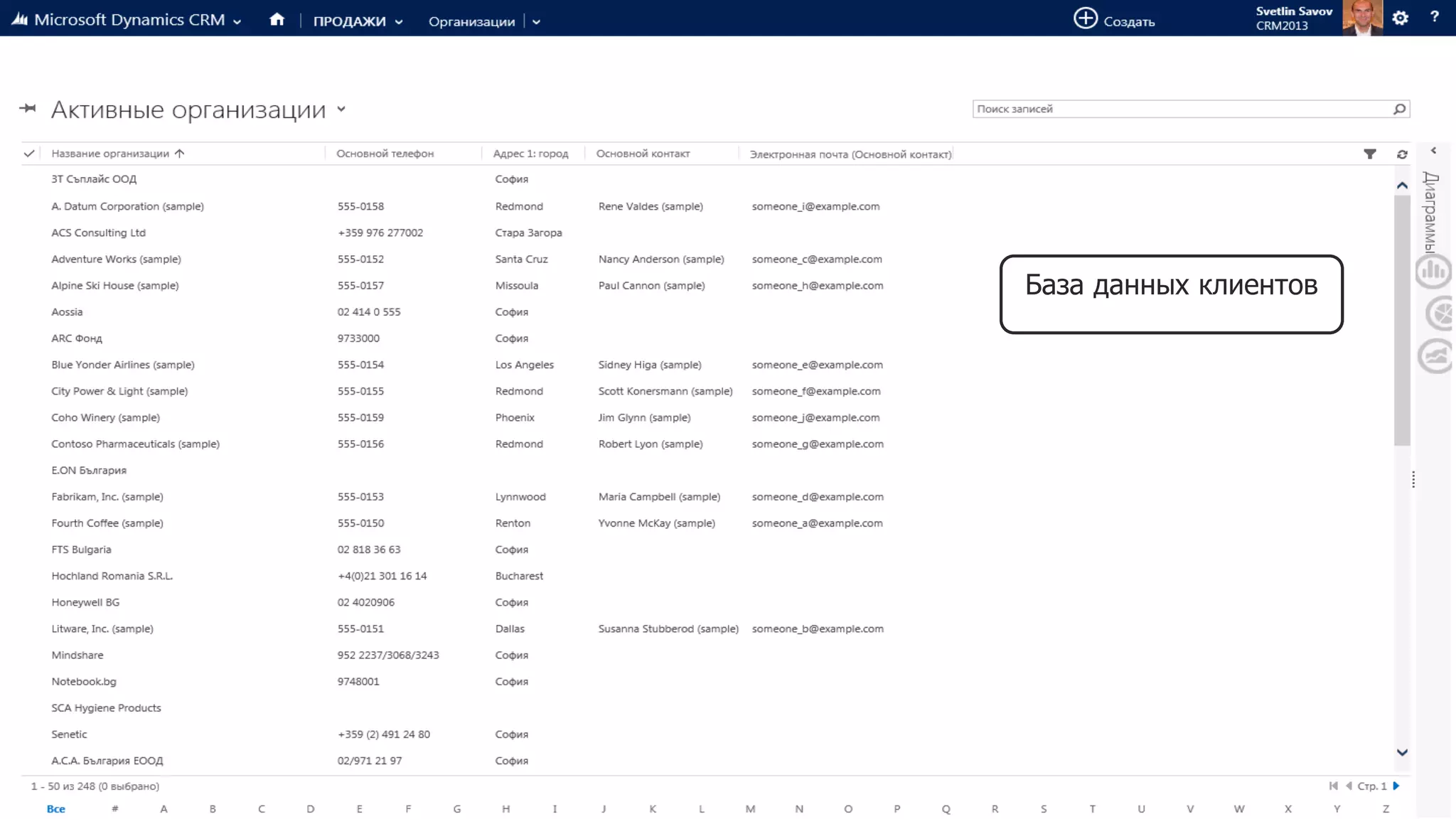
Task: Click the Home icon in navigation bar
Action: (277, 20)
